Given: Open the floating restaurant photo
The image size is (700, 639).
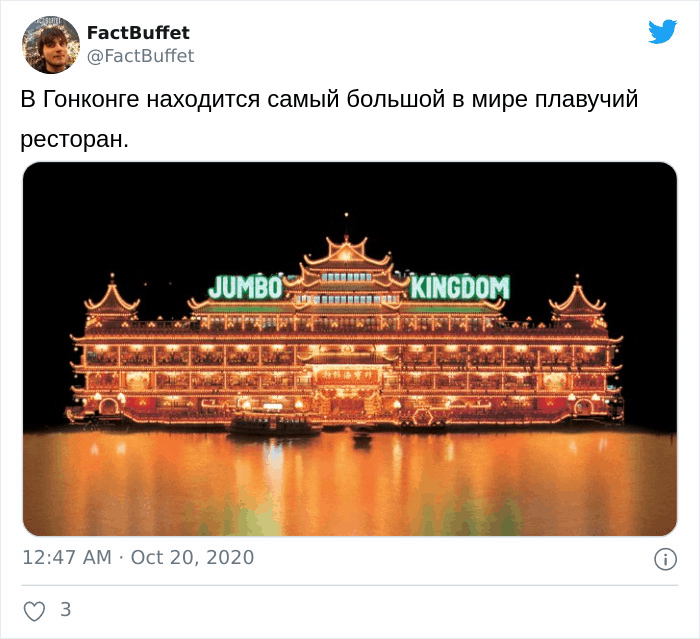Looking at the screenshot, I should [x=350, y=349].
